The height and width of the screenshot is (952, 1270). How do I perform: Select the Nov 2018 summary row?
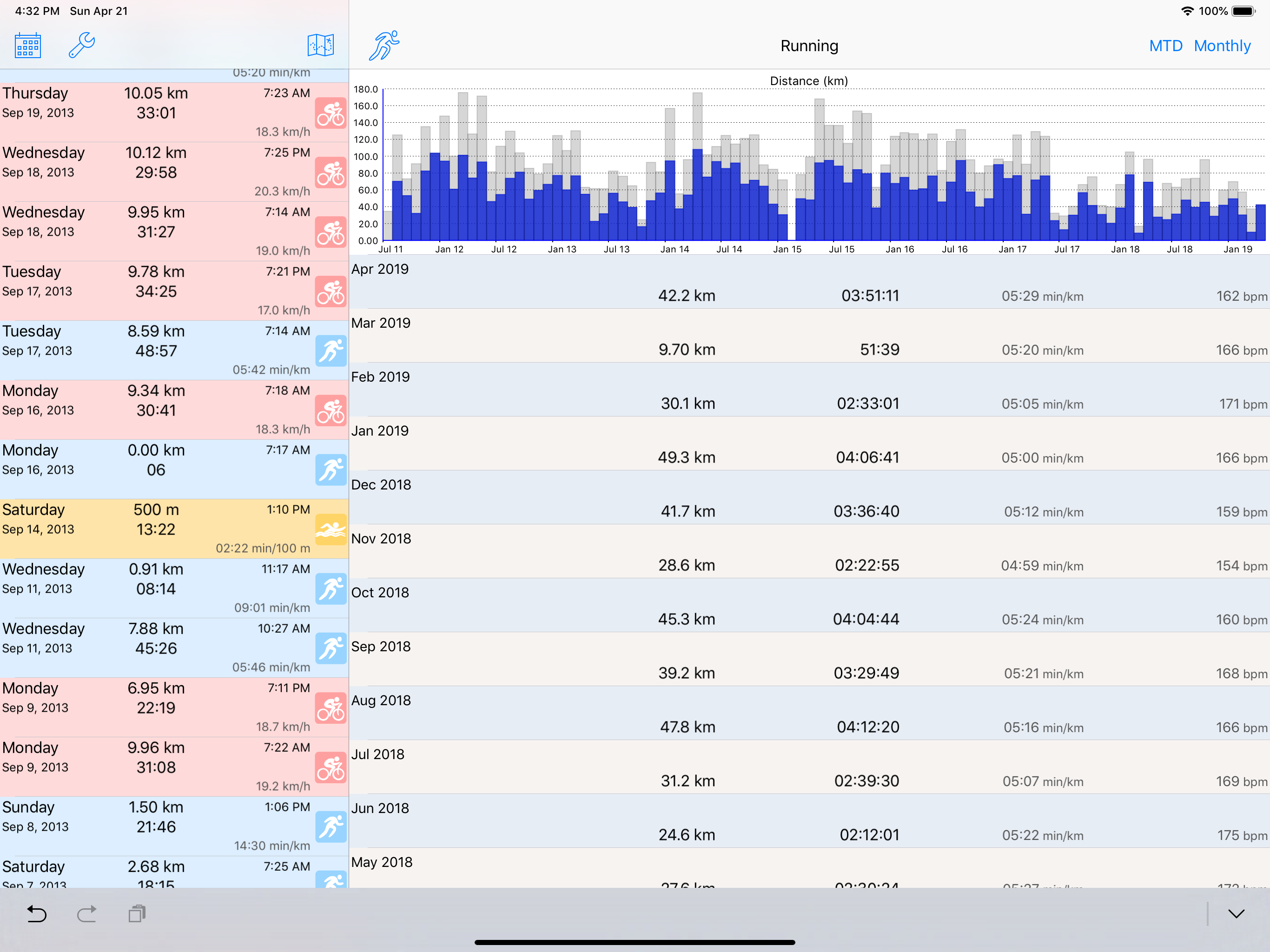(x=809, y=552)
